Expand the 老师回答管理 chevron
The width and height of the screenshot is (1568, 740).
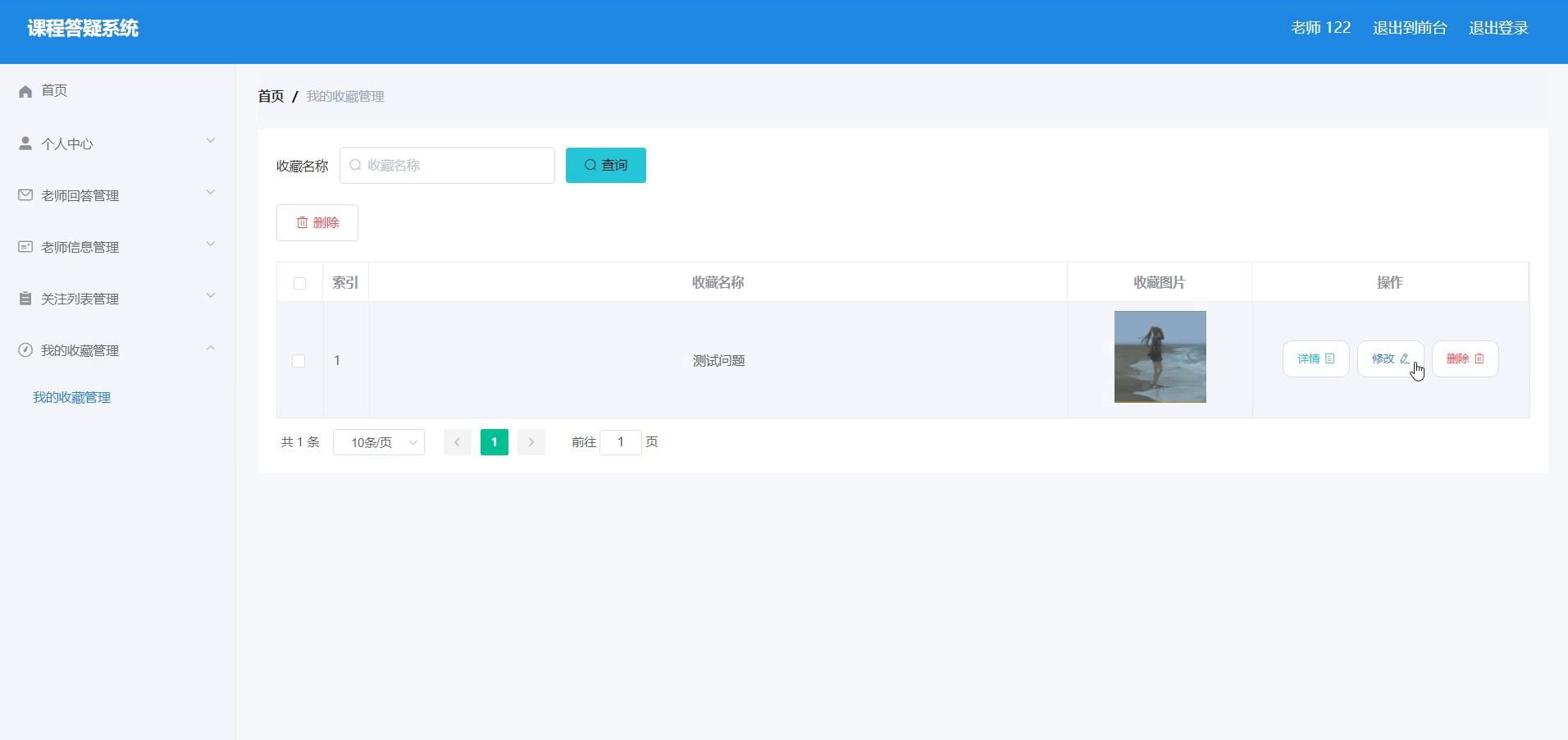tap(211, 193)
